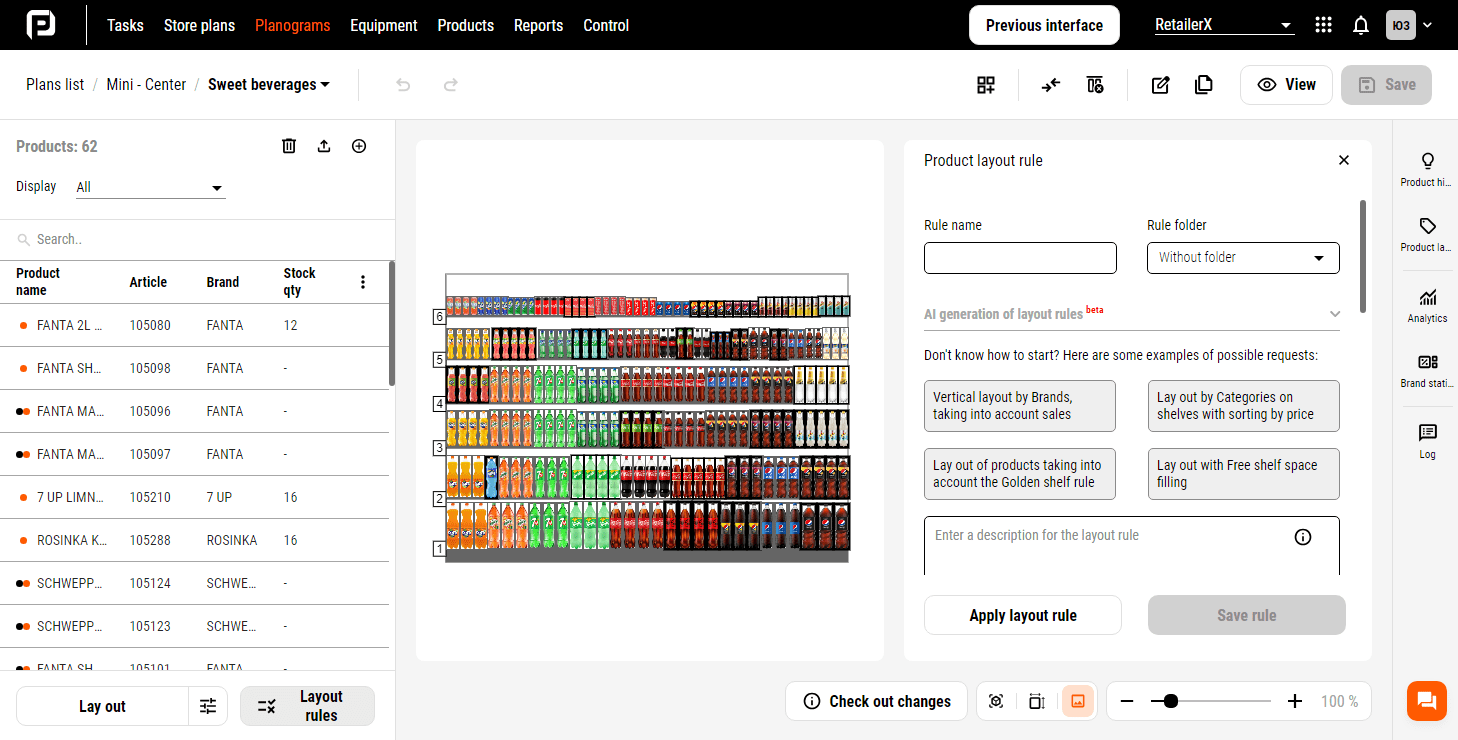Viewport: 1458px width, 740px height.
Task: Click the add product plus icon
Action: 359,146
